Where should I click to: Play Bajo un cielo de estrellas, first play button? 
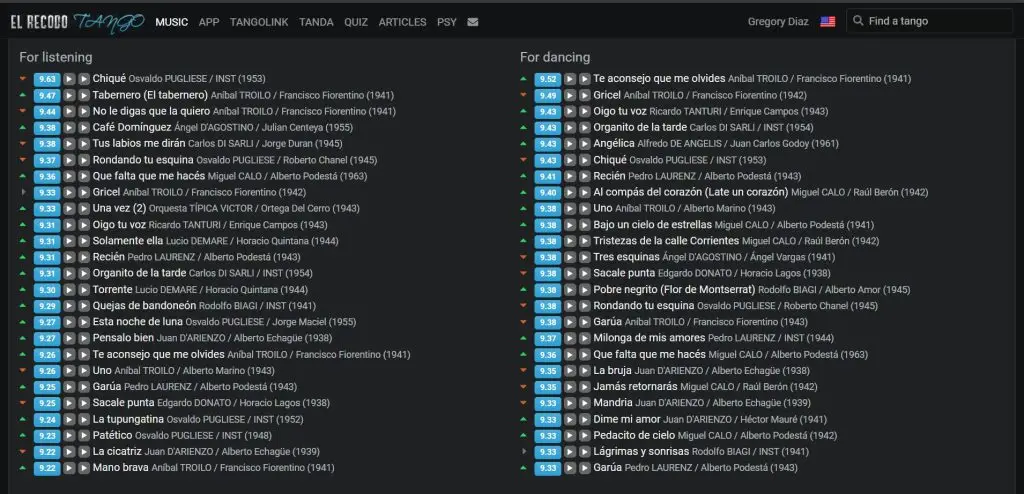pyautogui.click(x=570, y=225)
